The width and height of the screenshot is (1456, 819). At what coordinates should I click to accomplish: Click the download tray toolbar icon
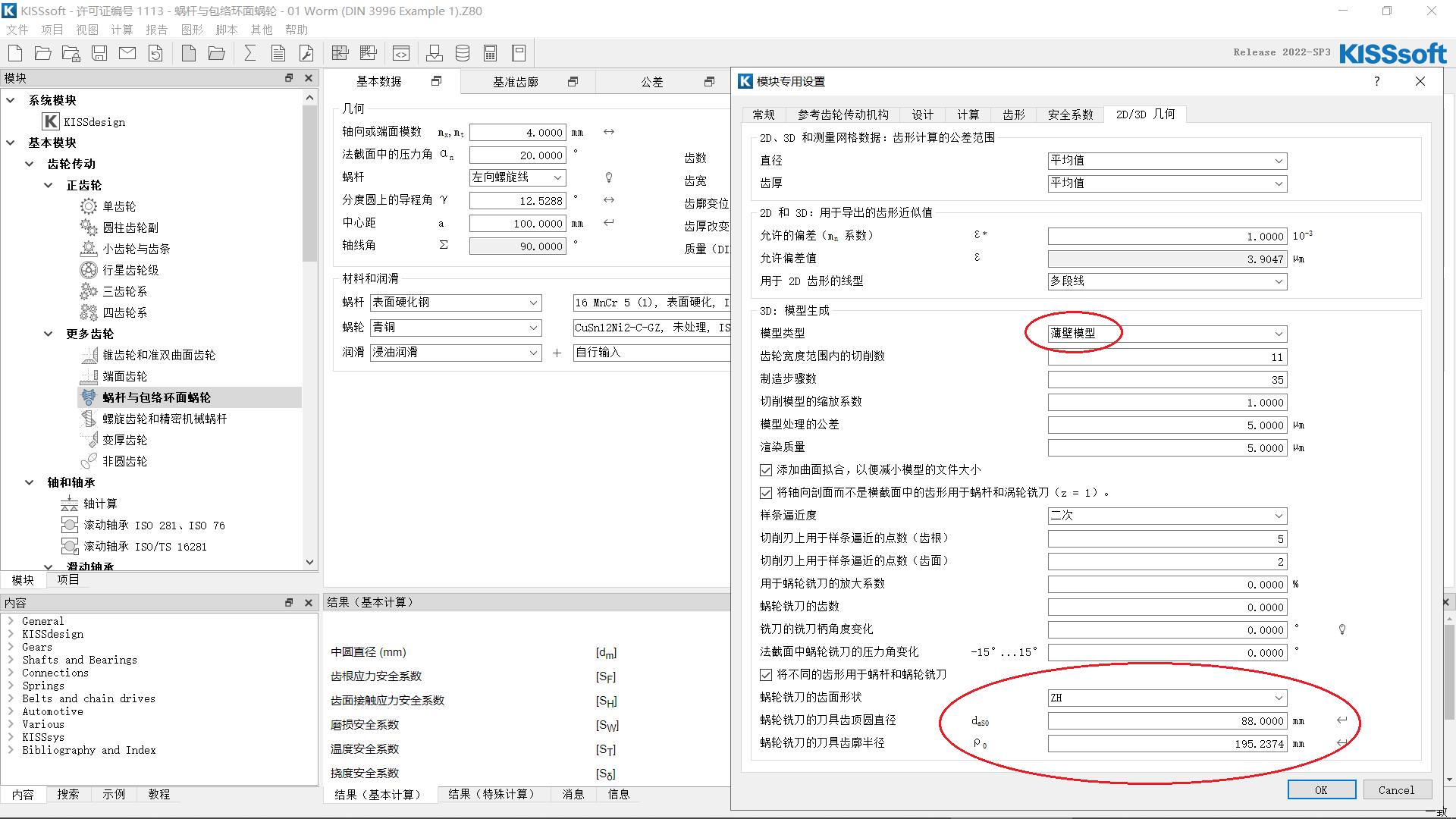pyautogui.click(x=435, y=53)
